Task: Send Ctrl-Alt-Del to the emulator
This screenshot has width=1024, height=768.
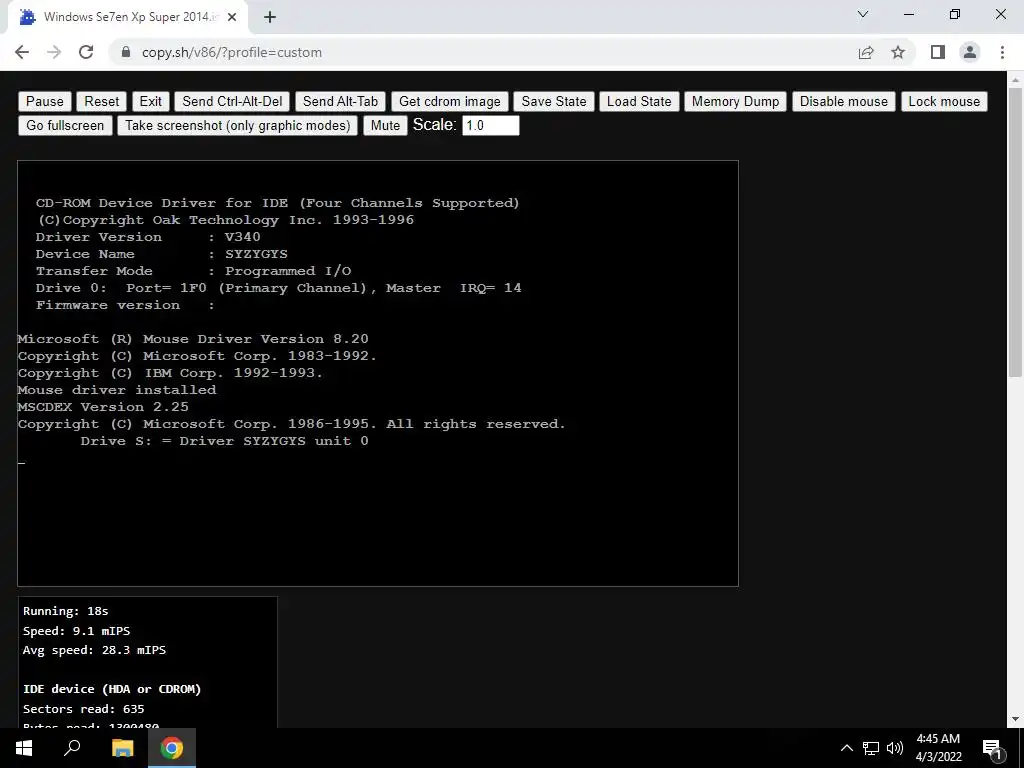Action: [232, 101]
